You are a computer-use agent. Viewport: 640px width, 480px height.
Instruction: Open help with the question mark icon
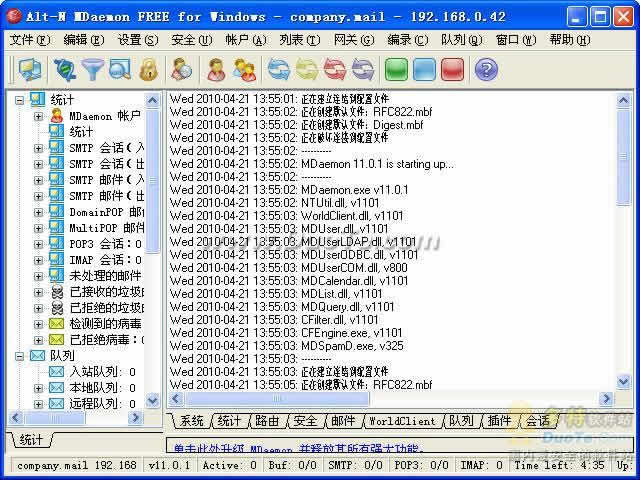click(486, 69)
